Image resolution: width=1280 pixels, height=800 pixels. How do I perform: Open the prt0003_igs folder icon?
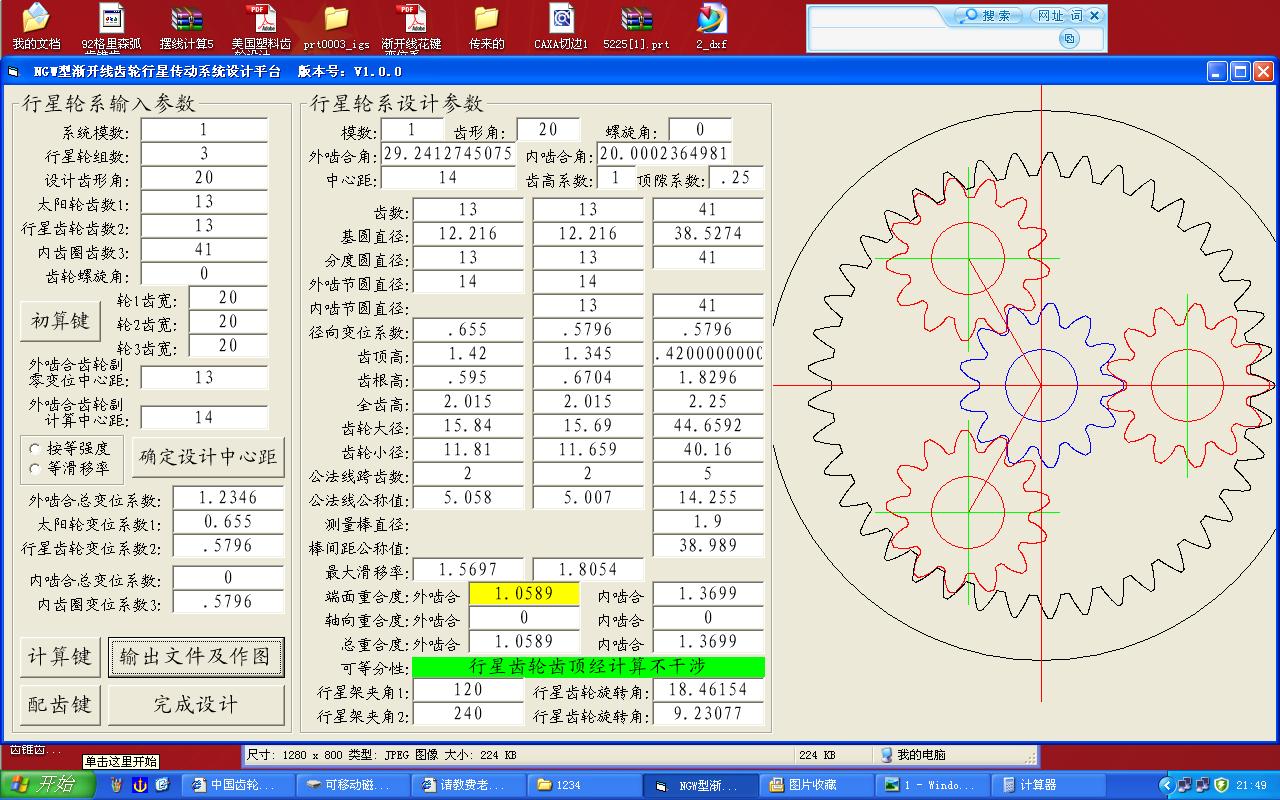(336, 26)
